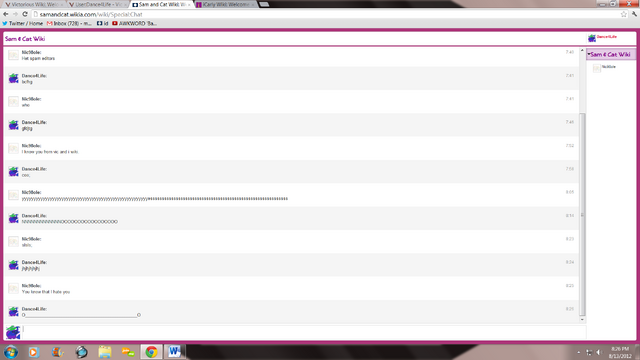640x360 pixels.
Task: Click Dance4Life's avatar on the last message
Action: (13, 312)
